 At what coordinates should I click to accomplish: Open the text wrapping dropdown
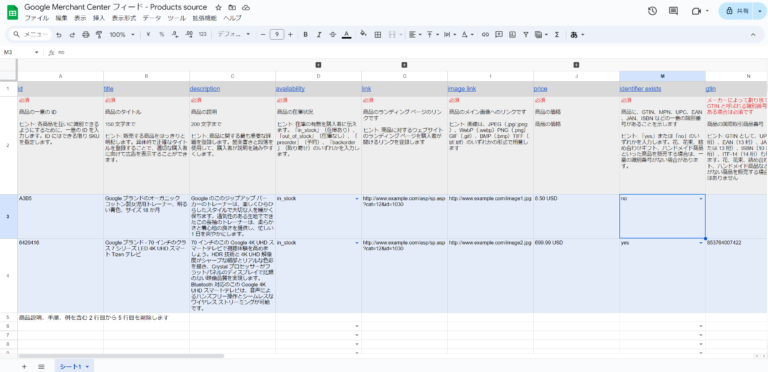pos(449,35)
